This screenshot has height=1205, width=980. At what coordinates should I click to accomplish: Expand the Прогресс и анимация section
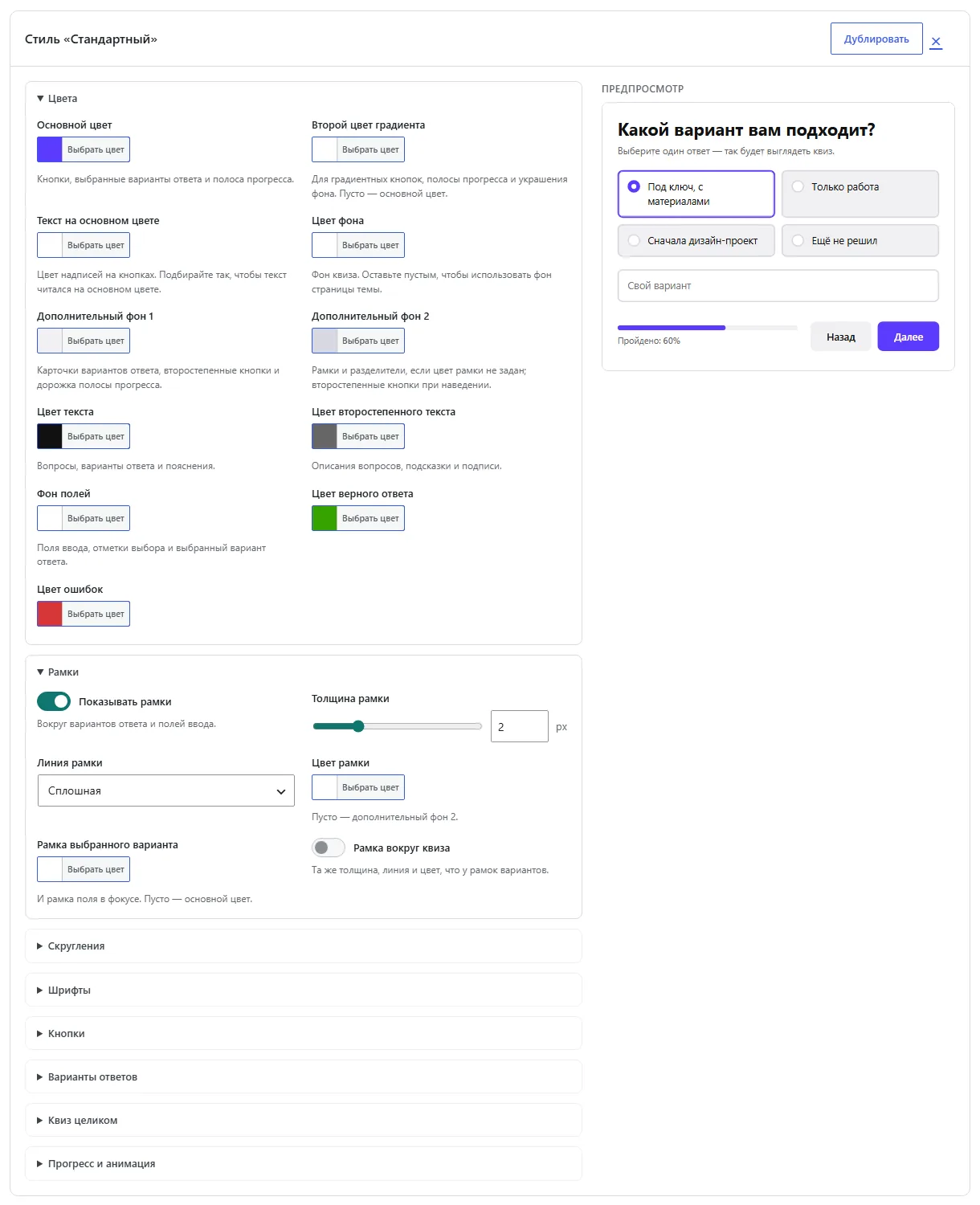click(x=304, y=1163)
